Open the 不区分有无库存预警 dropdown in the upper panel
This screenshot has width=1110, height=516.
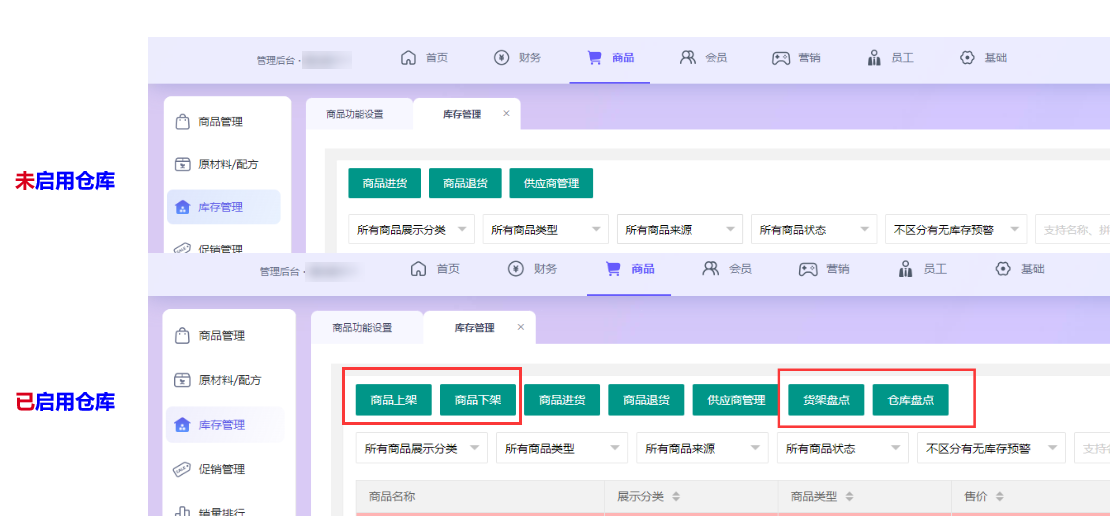[955, 229]
